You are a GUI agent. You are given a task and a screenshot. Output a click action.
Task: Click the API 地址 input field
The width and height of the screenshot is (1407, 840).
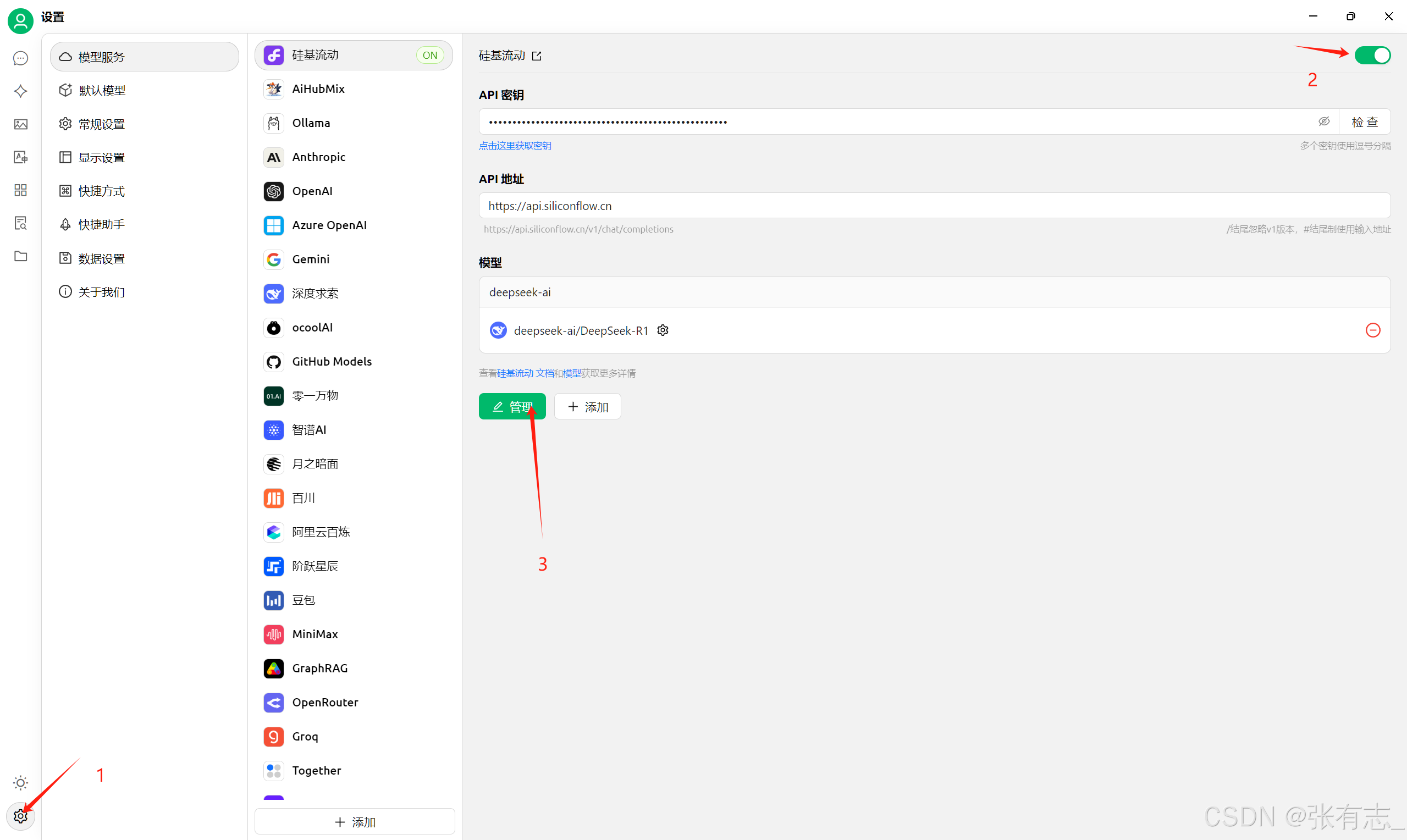point(934,206)
